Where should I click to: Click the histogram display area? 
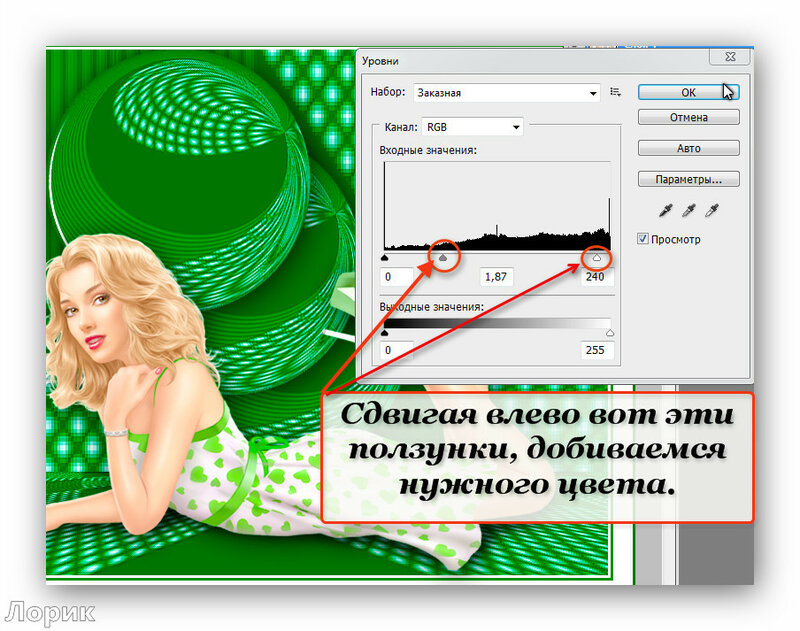pyautogui.click(x=497, y=206)
